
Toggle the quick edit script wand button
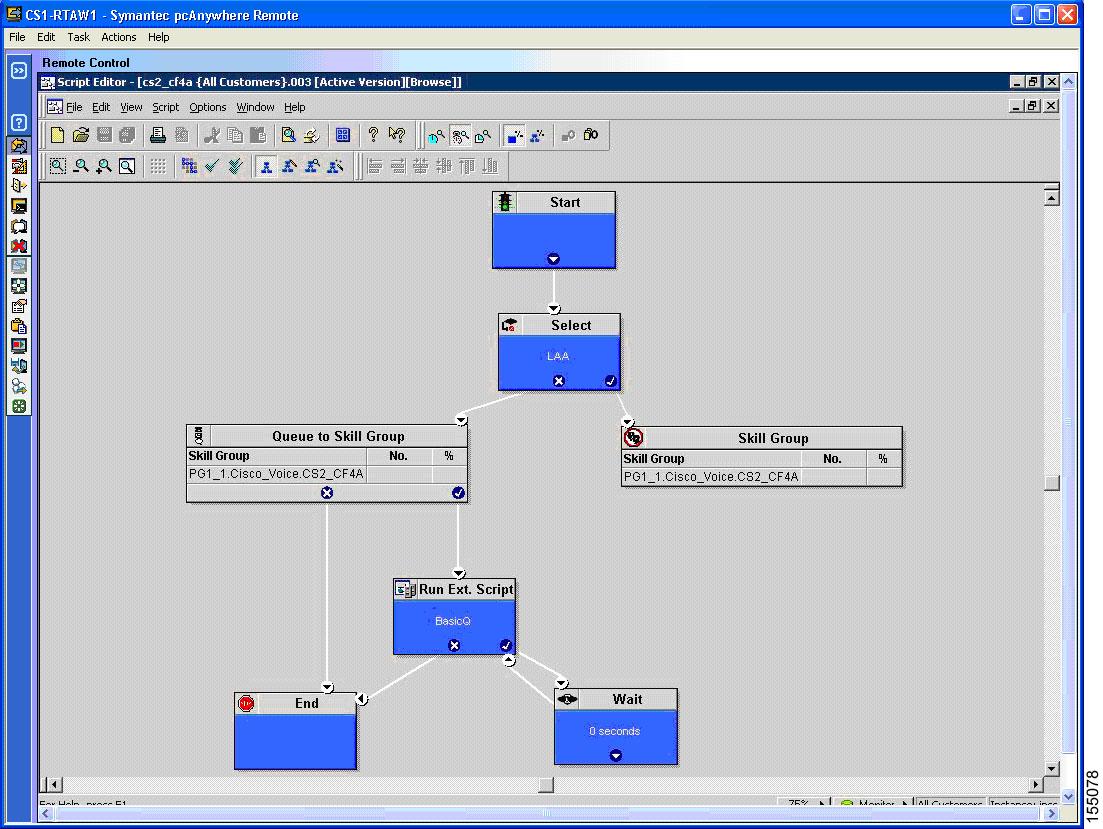pos(336,166)
